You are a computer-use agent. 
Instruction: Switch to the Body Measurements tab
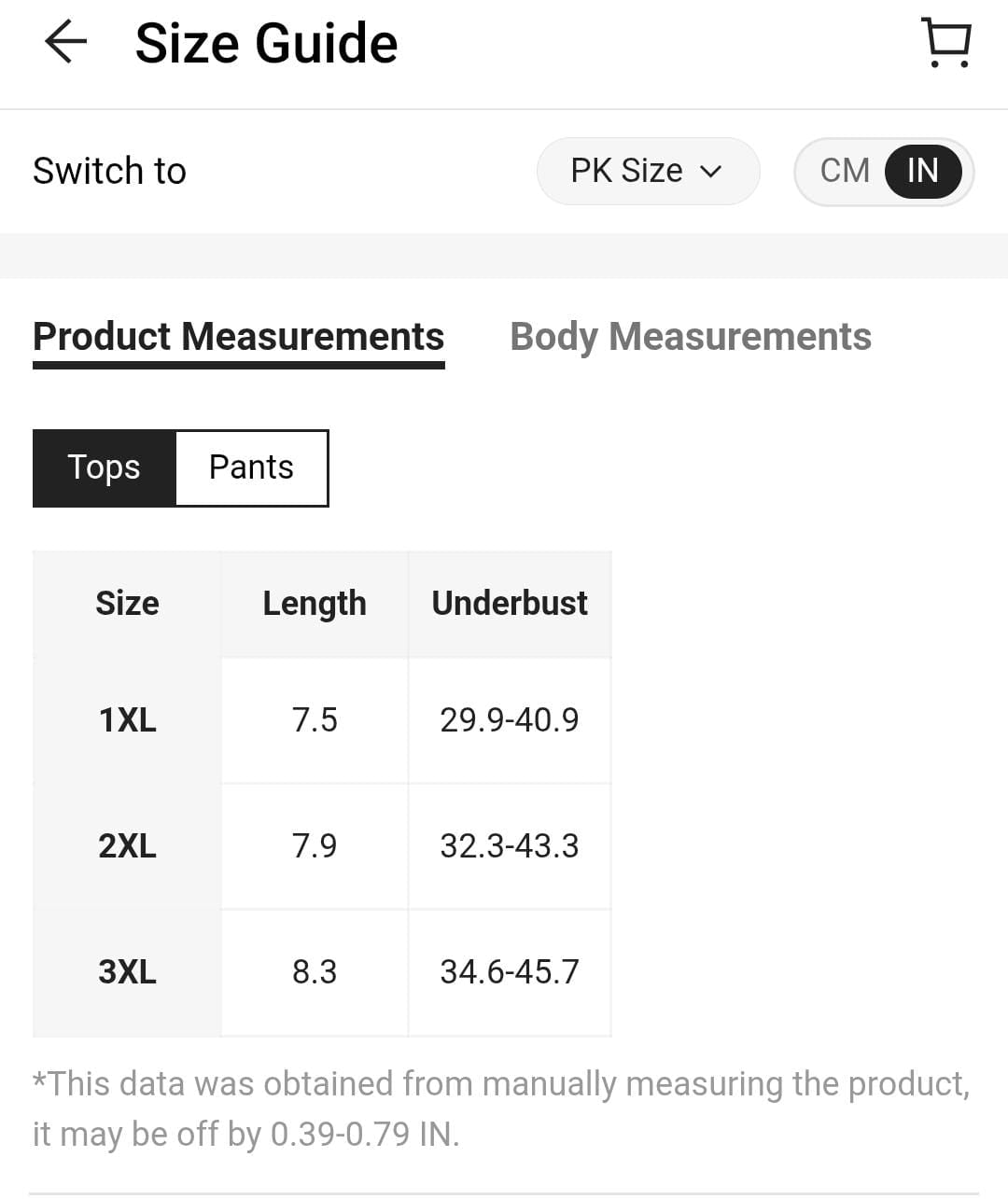point(690,337)
